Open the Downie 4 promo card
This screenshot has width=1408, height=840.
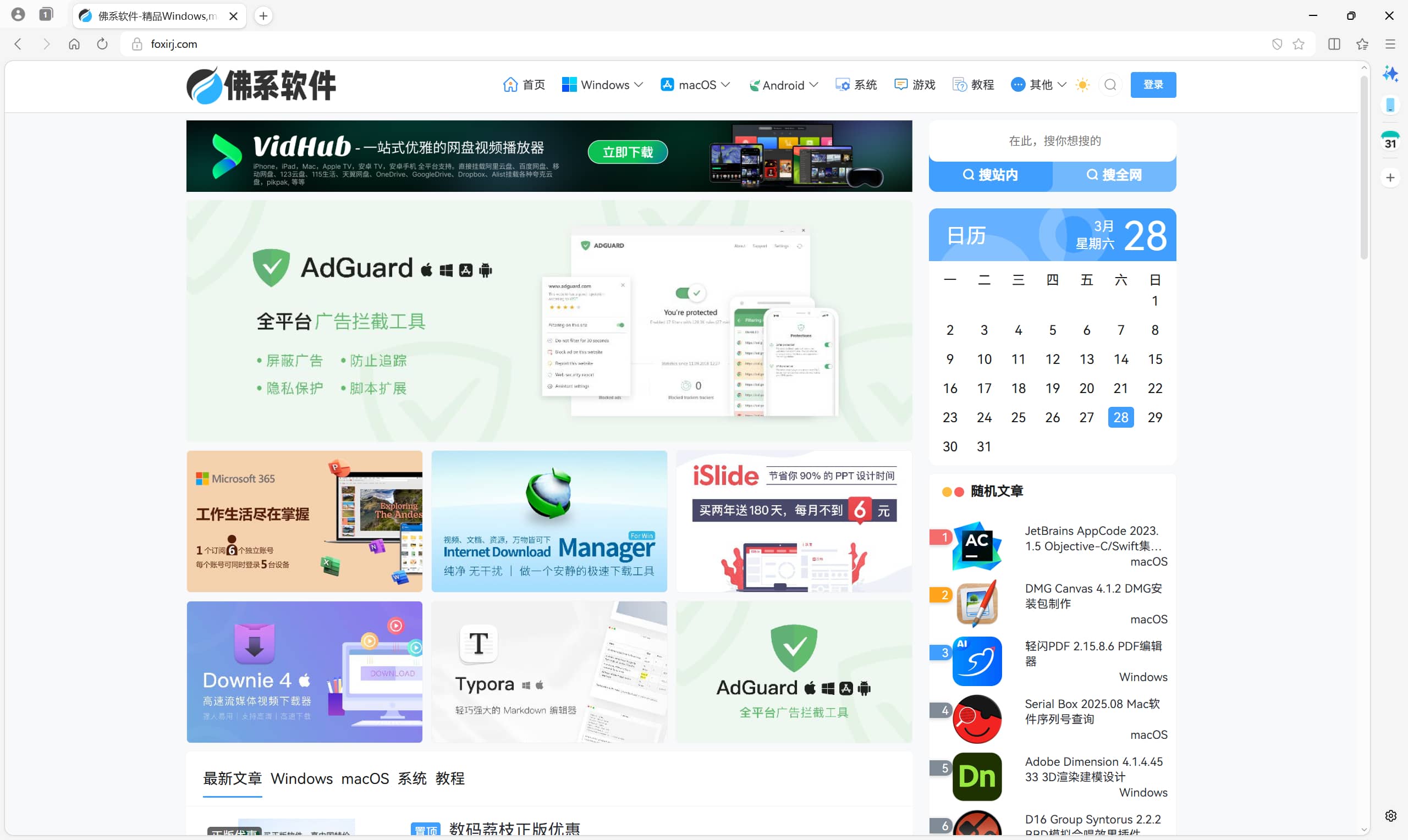[305, 672]
